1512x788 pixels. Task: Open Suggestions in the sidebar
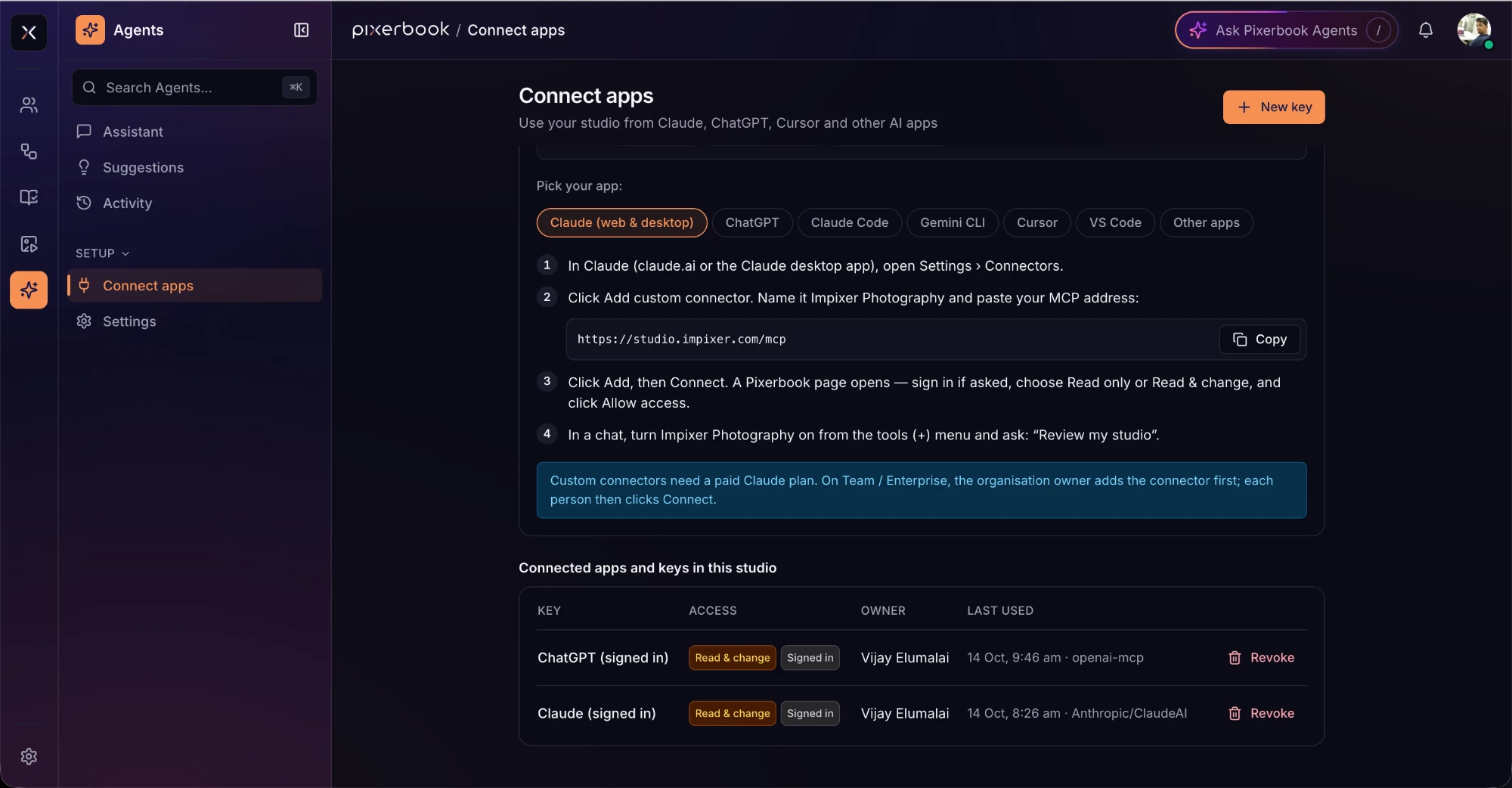pos(194,167)
